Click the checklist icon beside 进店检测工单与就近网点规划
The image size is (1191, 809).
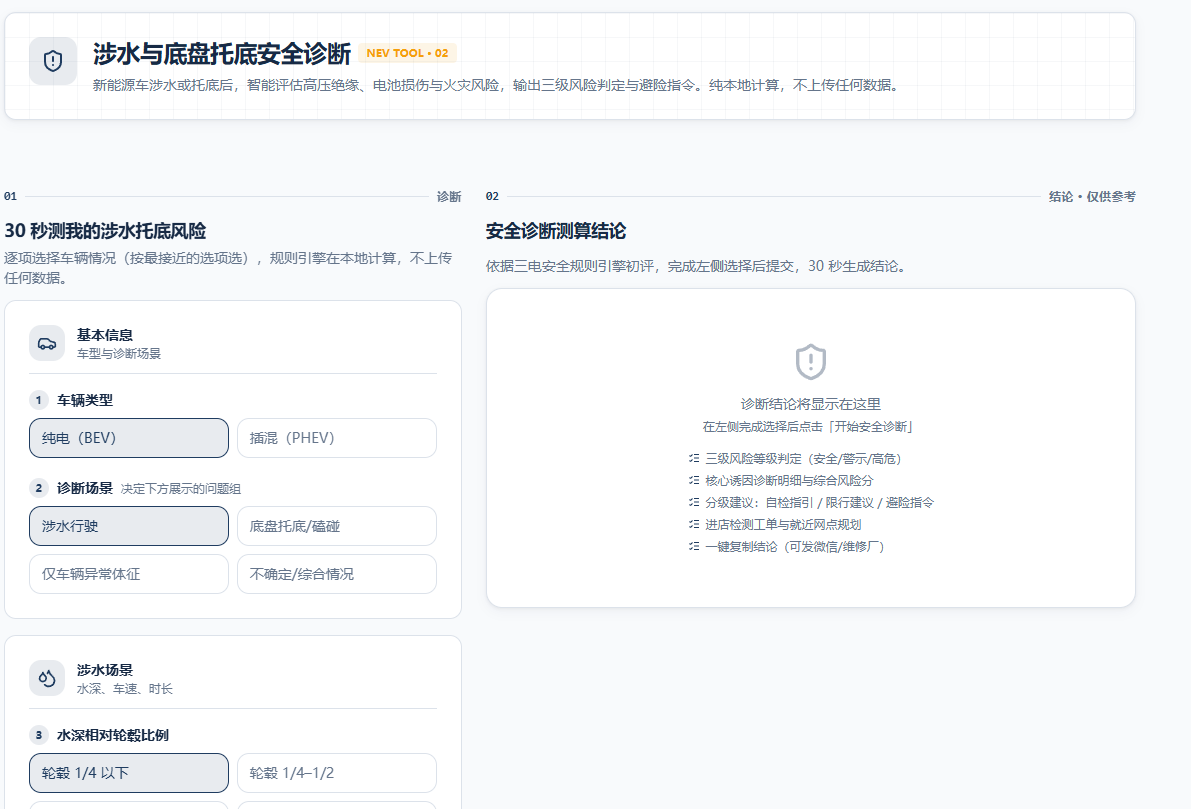click(x=694, y=524)
